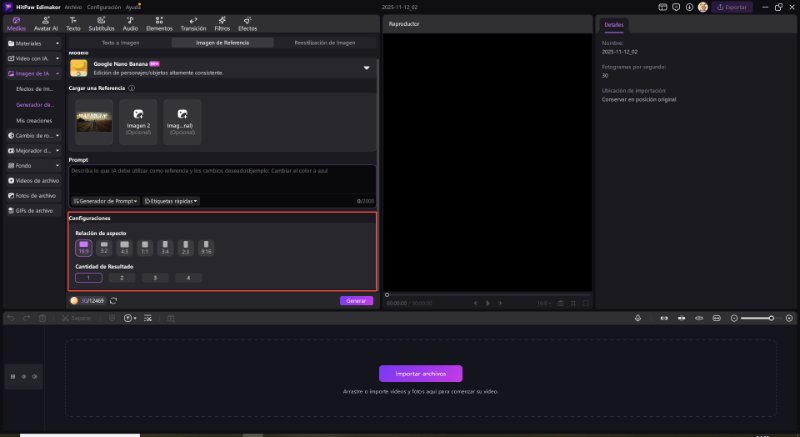Click the info icon beside Cargar una Referencia
The image size is (800, 437).
pos(132,88)
